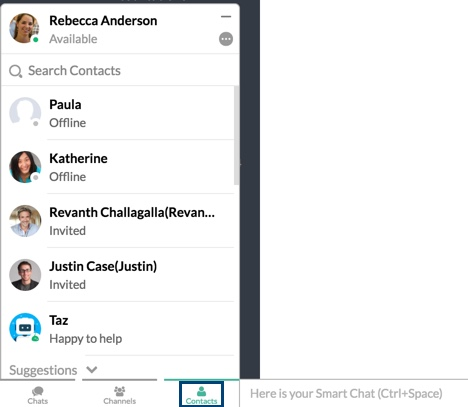Screen dimensions: 468x407
Task: Select the Contacts tab
Action: click(x=201, y=395)
